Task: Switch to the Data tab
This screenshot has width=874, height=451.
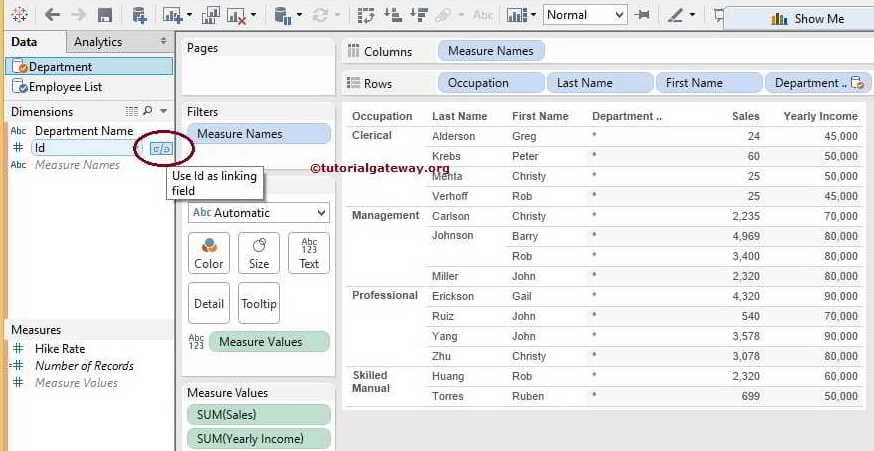Action: (x=25, y=42)
